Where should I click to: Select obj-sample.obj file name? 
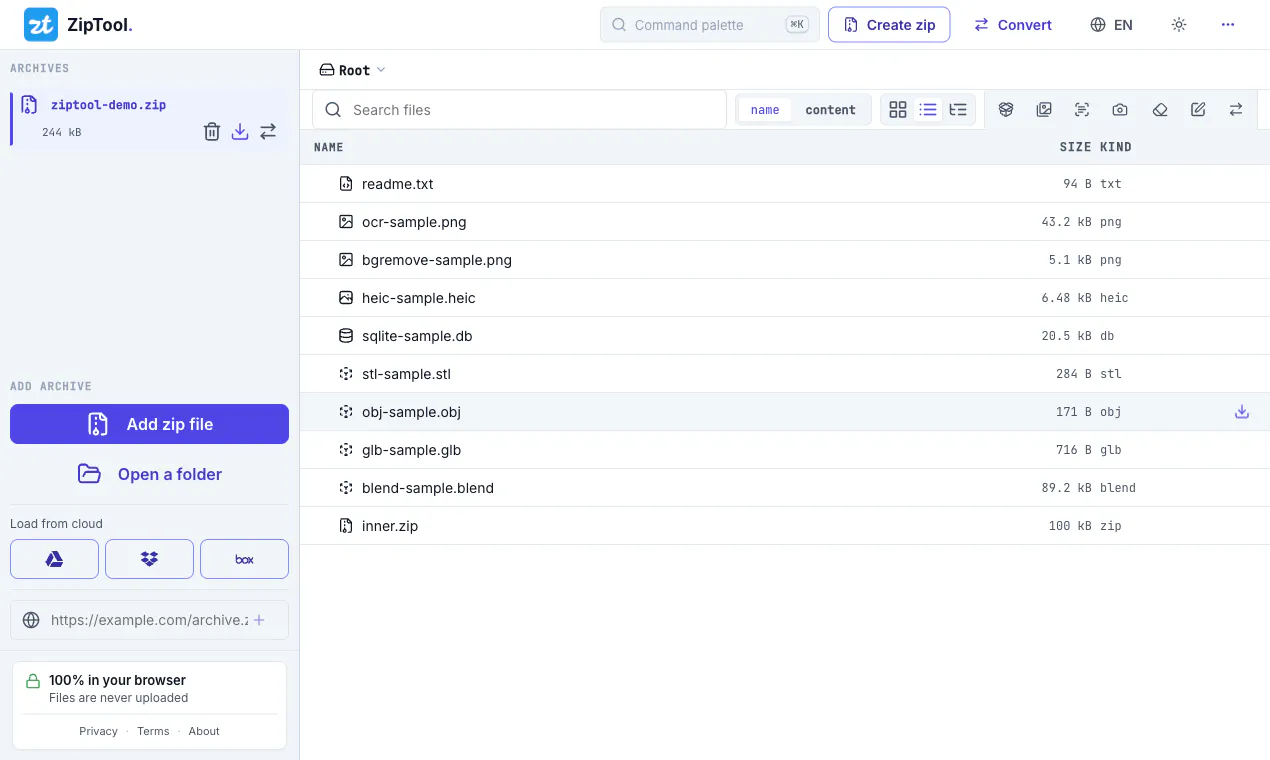point(411,412)
